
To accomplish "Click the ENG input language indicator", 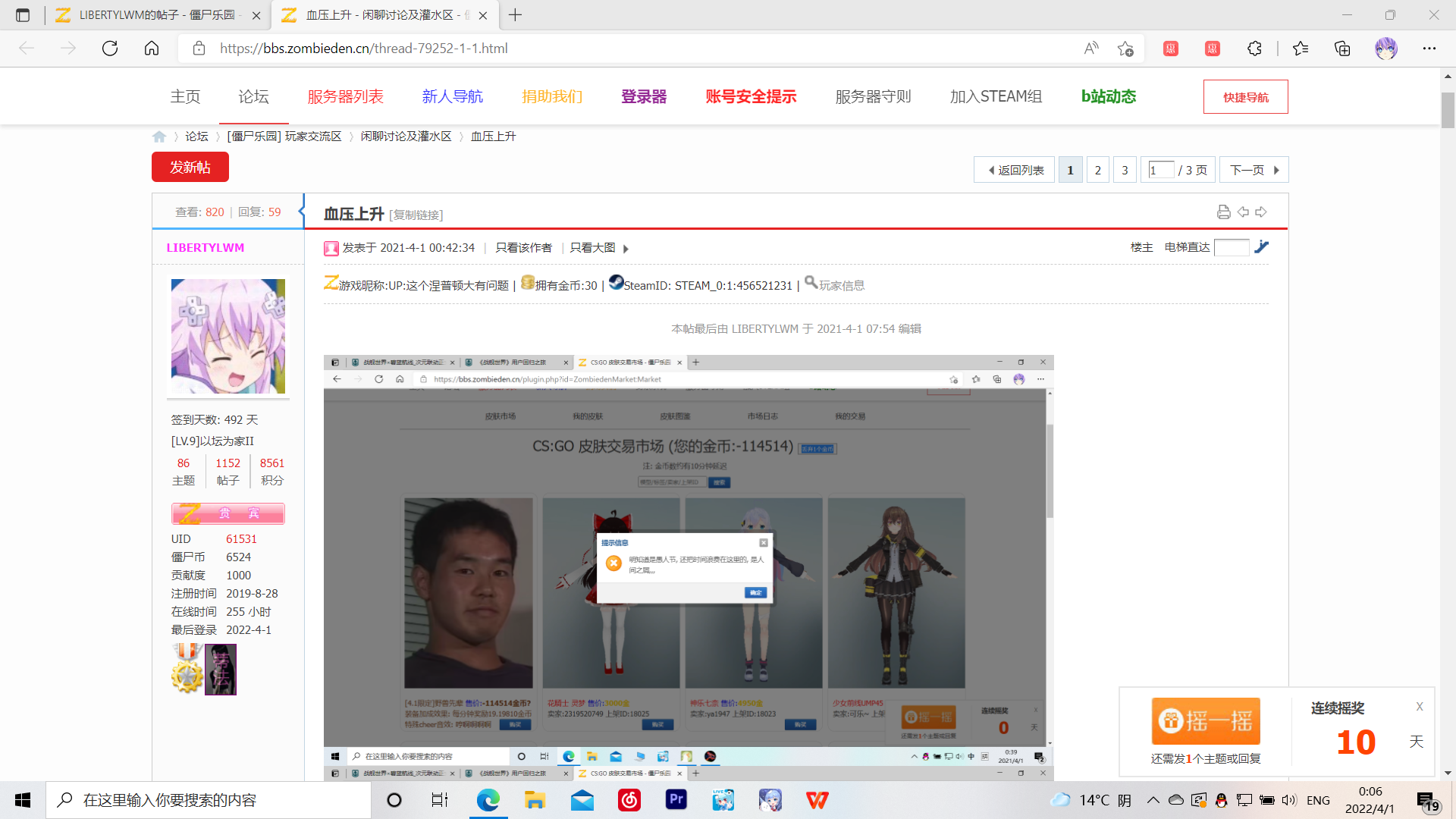I will click(x=1319, y=801).
